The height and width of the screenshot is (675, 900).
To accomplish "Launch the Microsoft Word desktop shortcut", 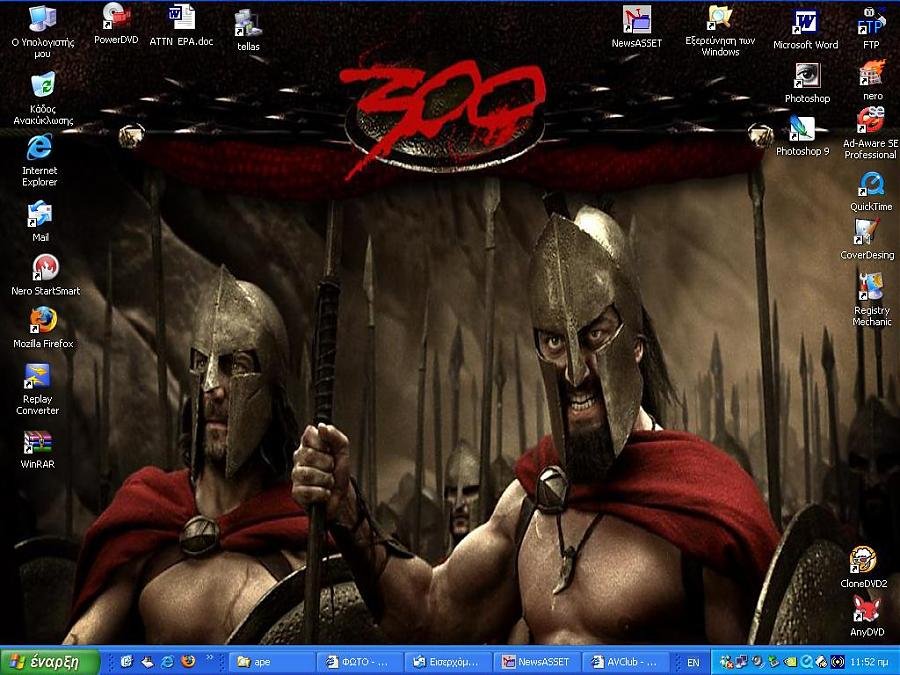I will click(805, 29).
